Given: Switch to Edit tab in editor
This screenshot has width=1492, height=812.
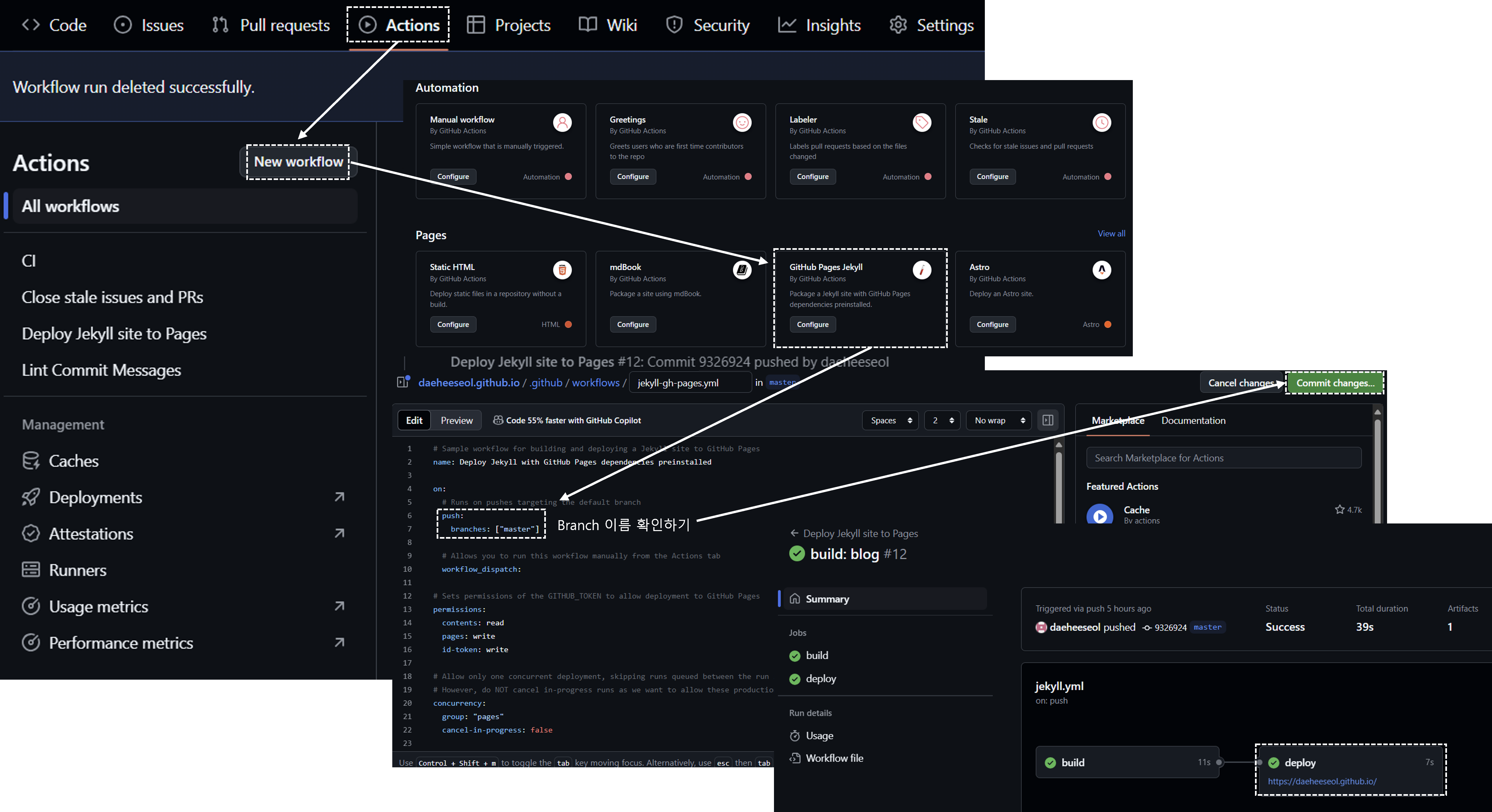Looking at the screenshot, I should pos(414,421).
